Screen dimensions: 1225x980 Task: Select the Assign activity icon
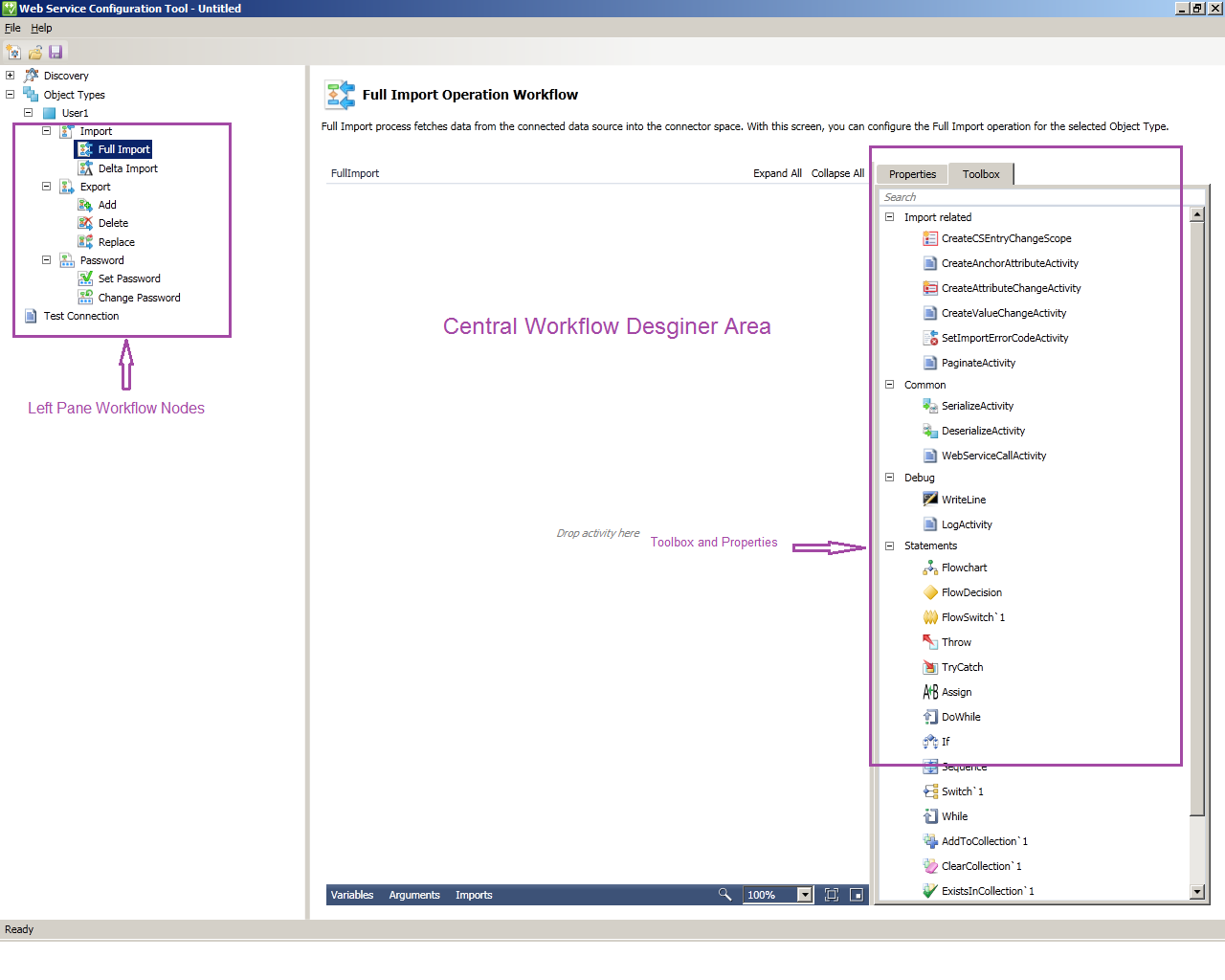click(930, 692)
